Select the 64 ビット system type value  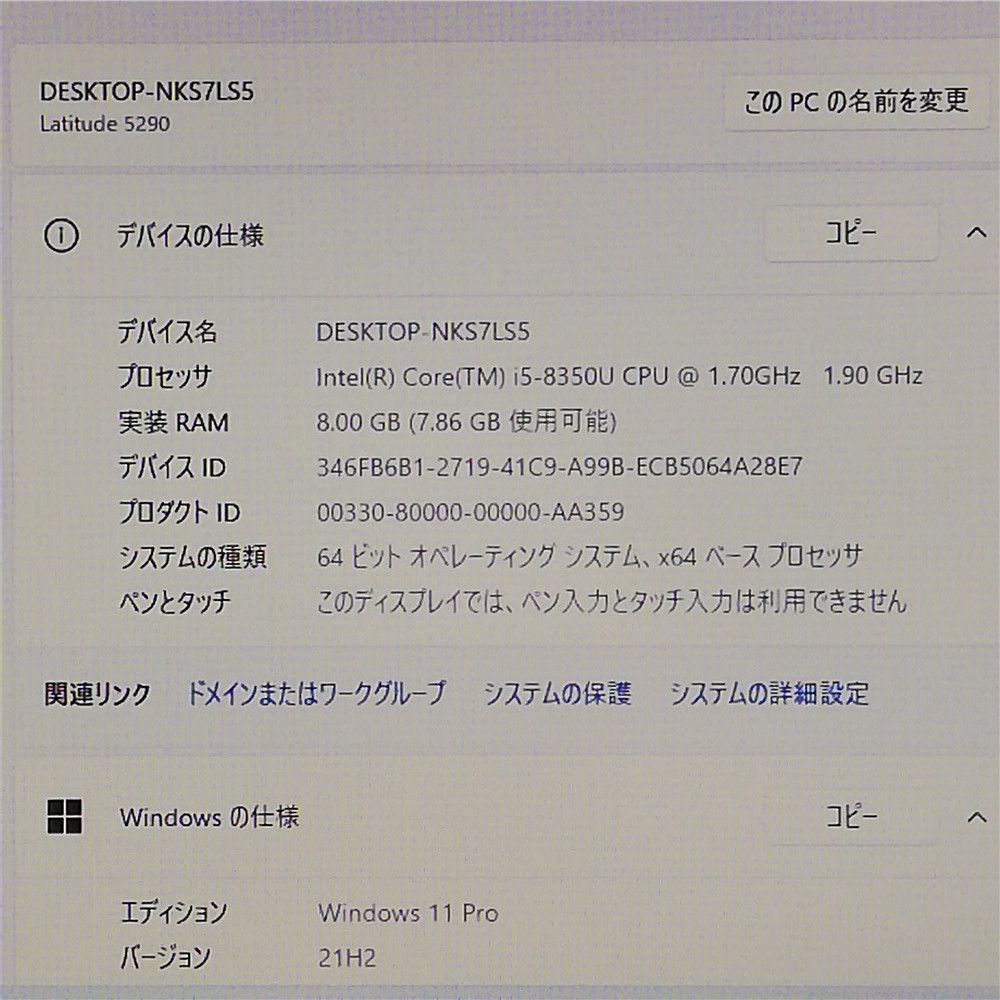point(589,557)
